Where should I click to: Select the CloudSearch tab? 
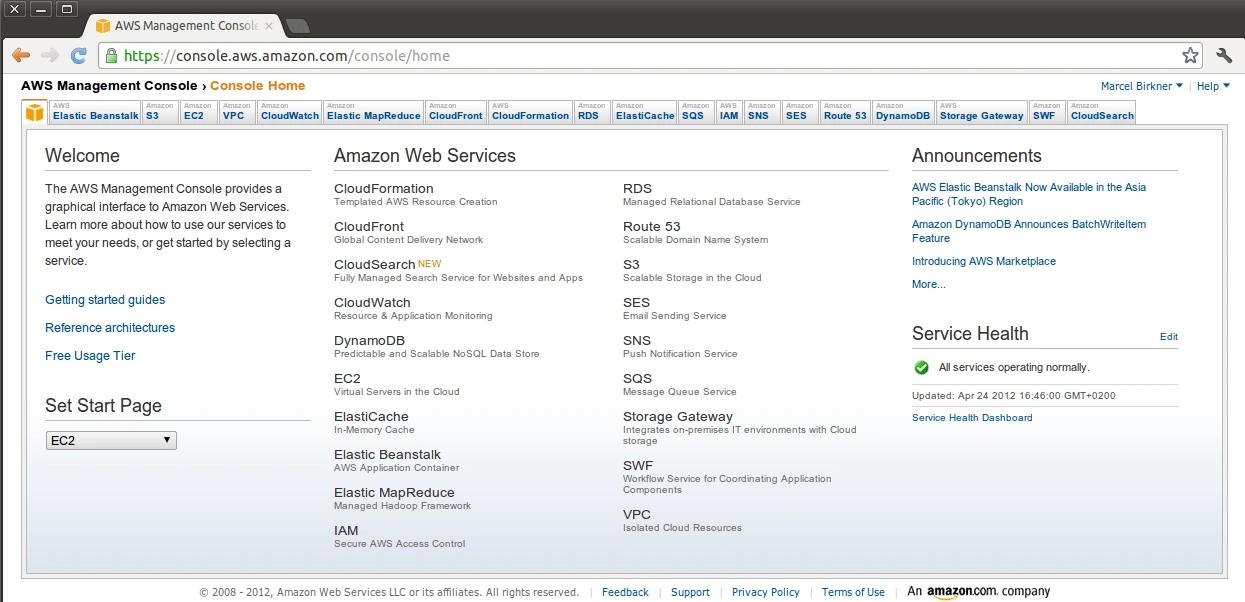pos(1102,112)
